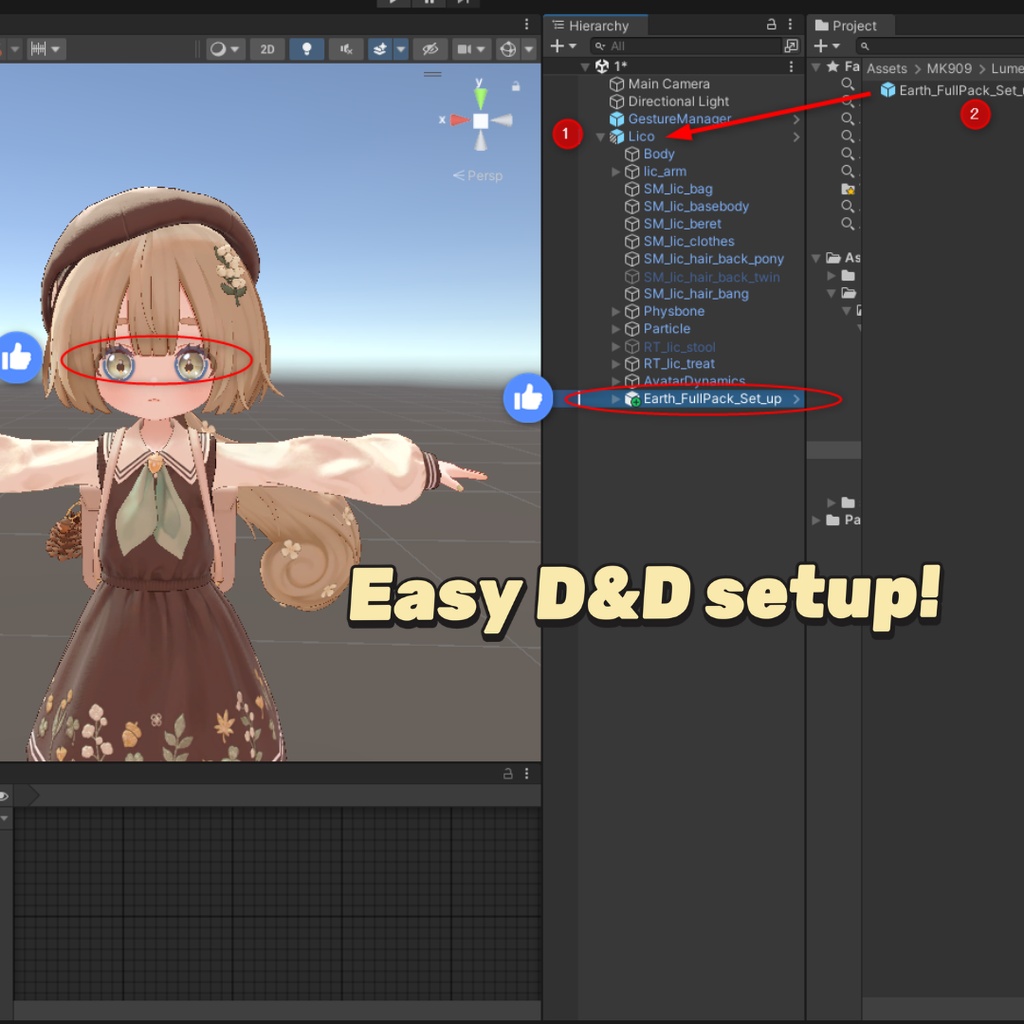The height and width of the screenshot is (1024, 1024).
Task: Click the Hierarchy create plus button
Action: [563, 46]
